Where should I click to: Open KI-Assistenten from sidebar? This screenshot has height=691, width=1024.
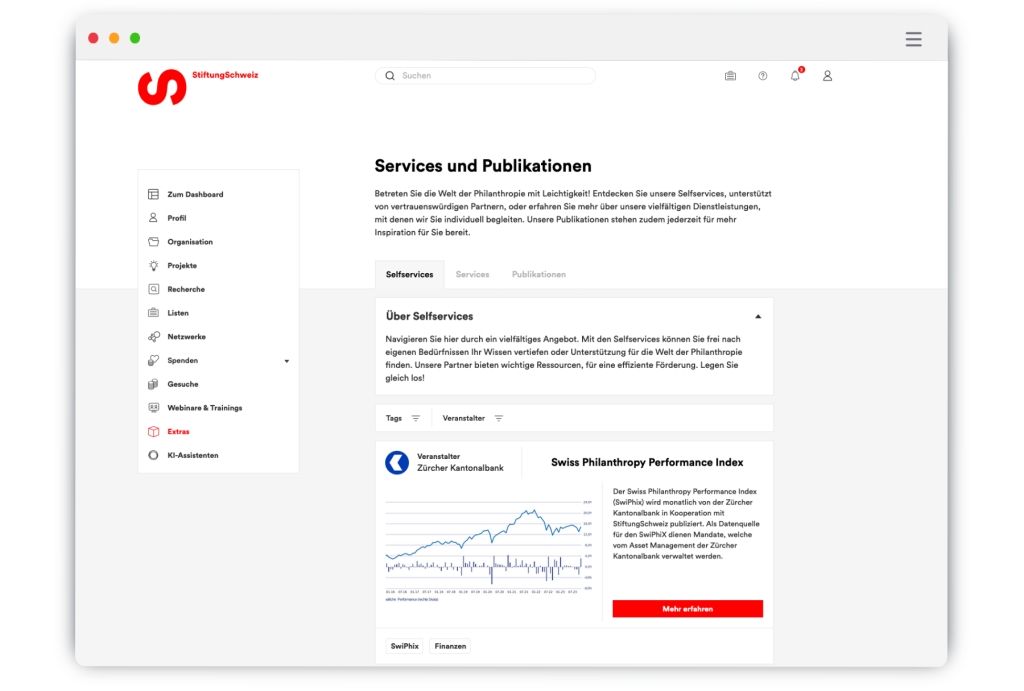[x=192, y=455]
